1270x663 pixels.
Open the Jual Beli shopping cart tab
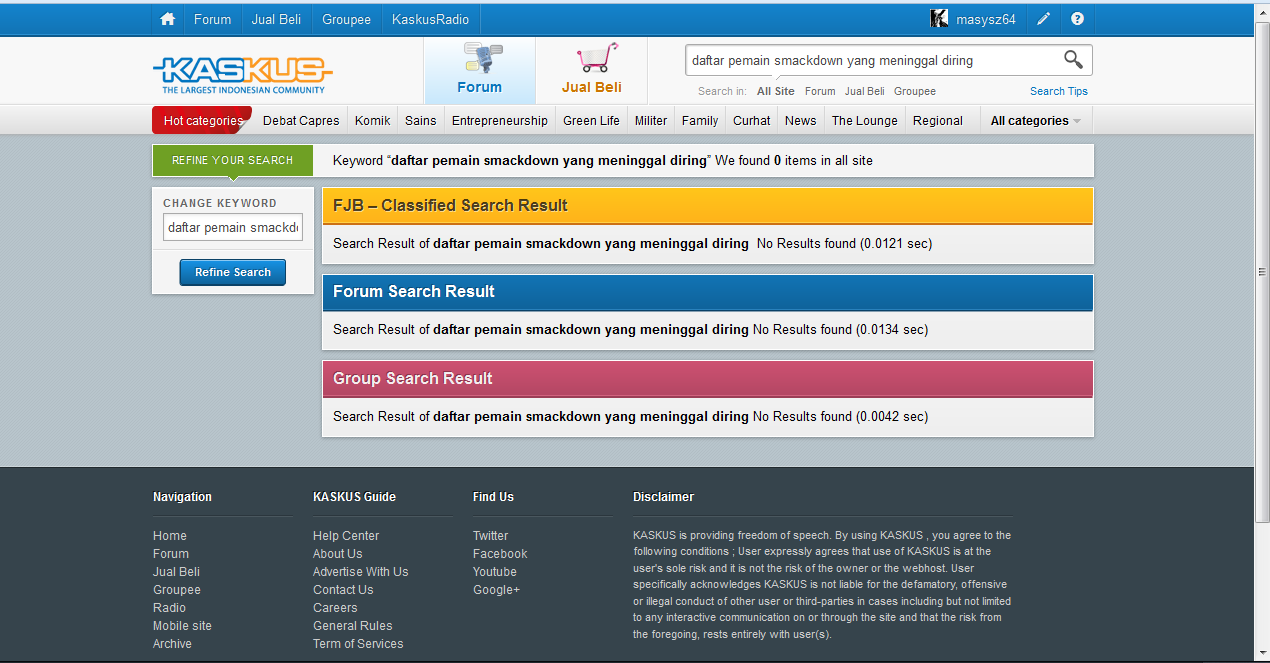point(592,70)
